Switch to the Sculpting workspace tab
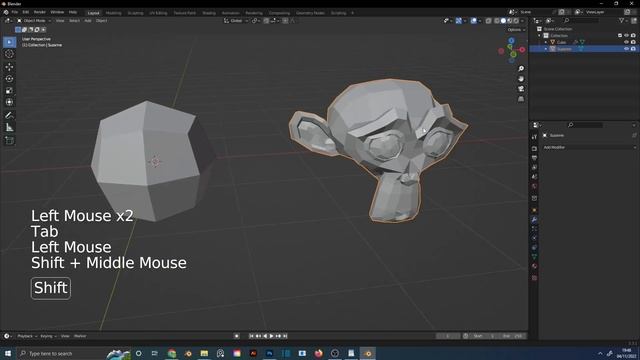 [x=136, y=13]
